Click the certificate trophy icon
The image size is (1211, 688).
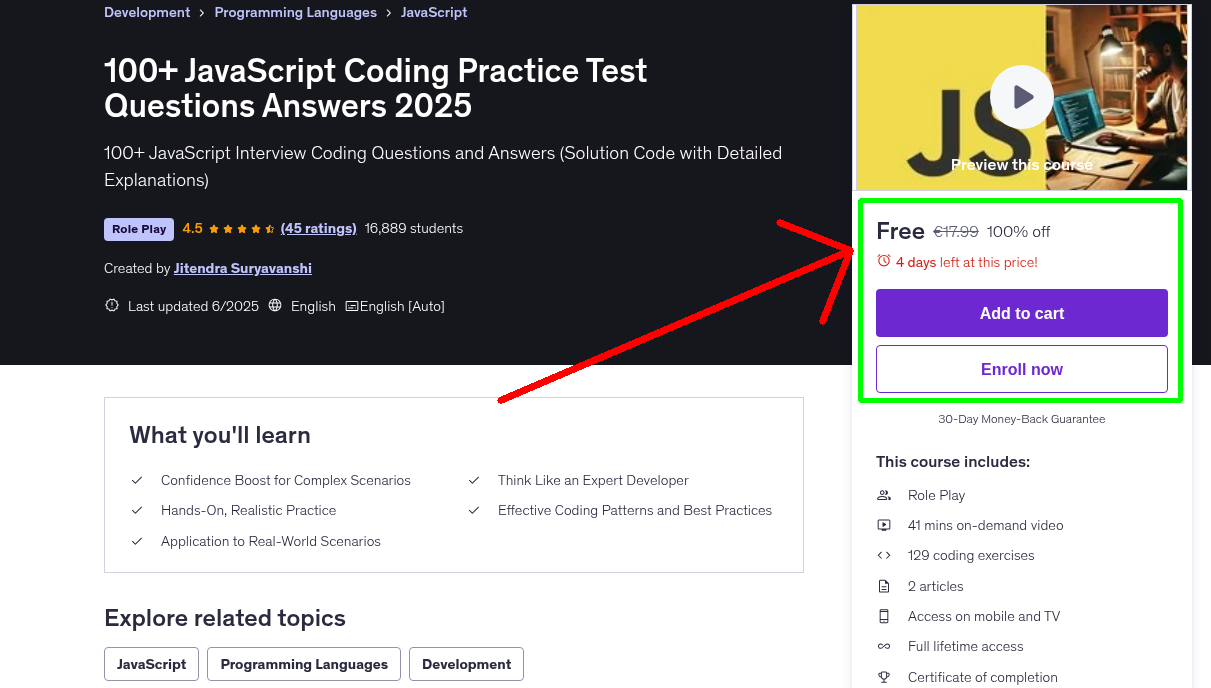[884, 677]
